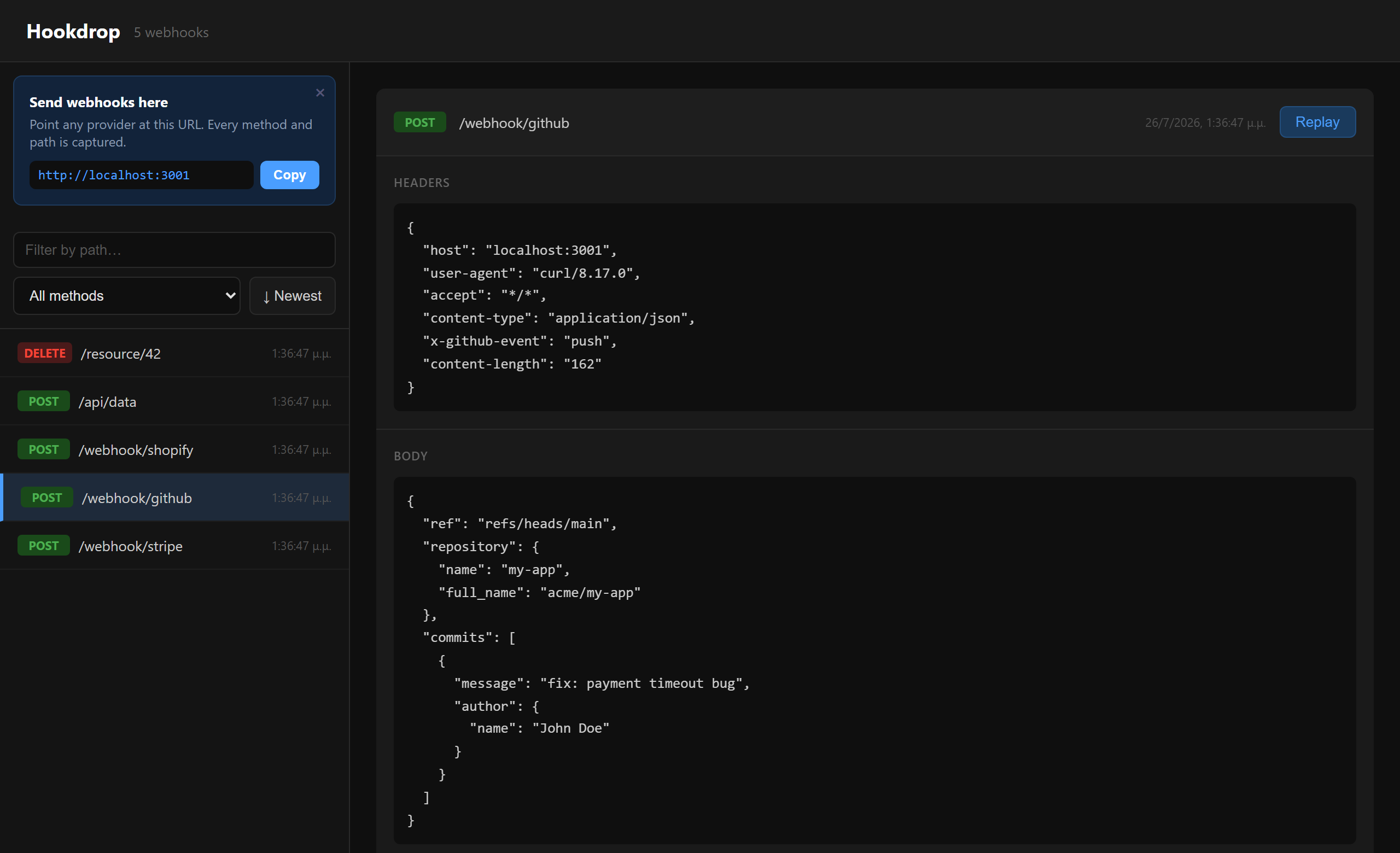This screenshot has width=1400, height=853.
Task: Click the POST badge in detail header
Action: coord(419,122)
